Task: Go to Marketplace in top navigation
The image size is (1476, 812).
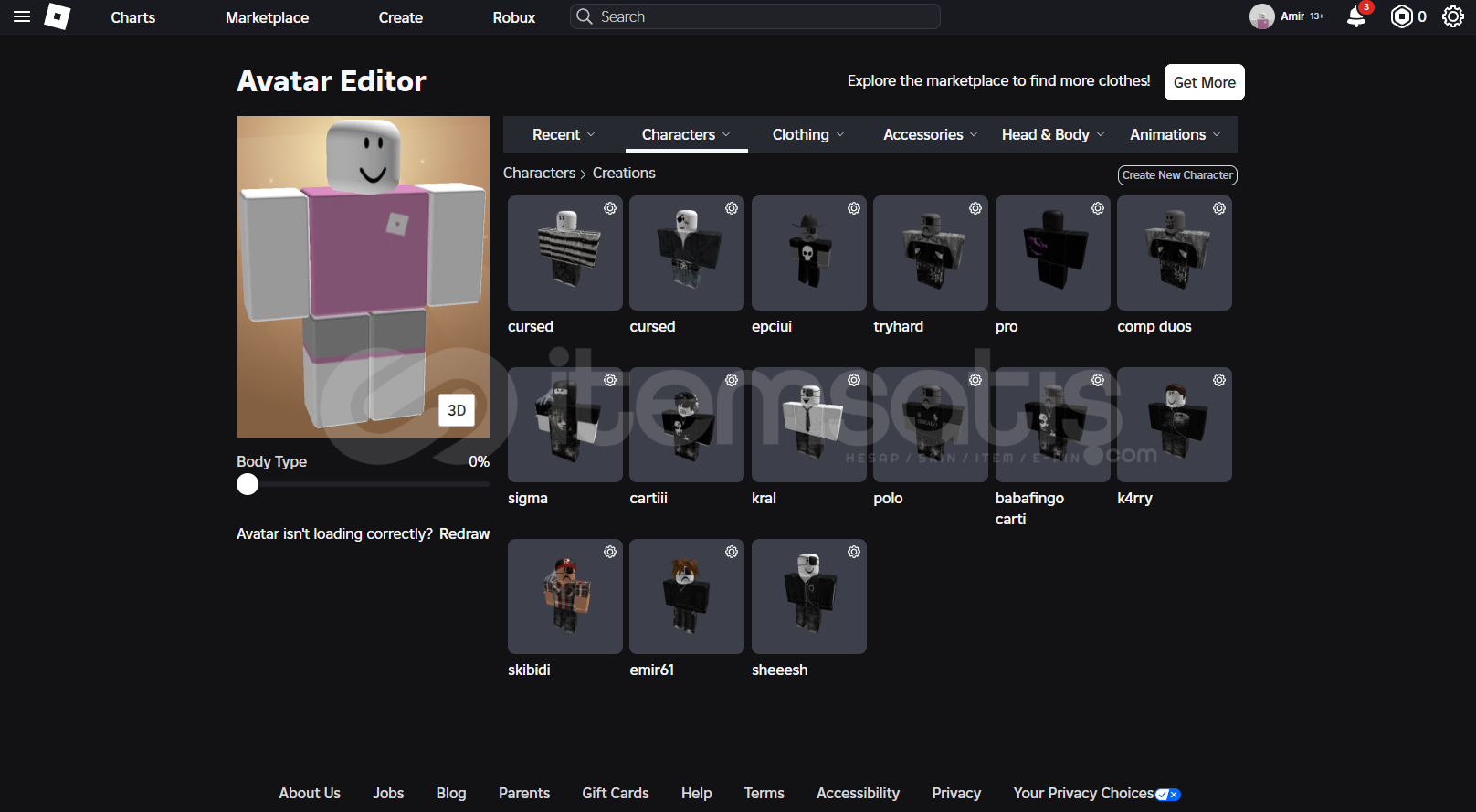Action: [268, 17]
